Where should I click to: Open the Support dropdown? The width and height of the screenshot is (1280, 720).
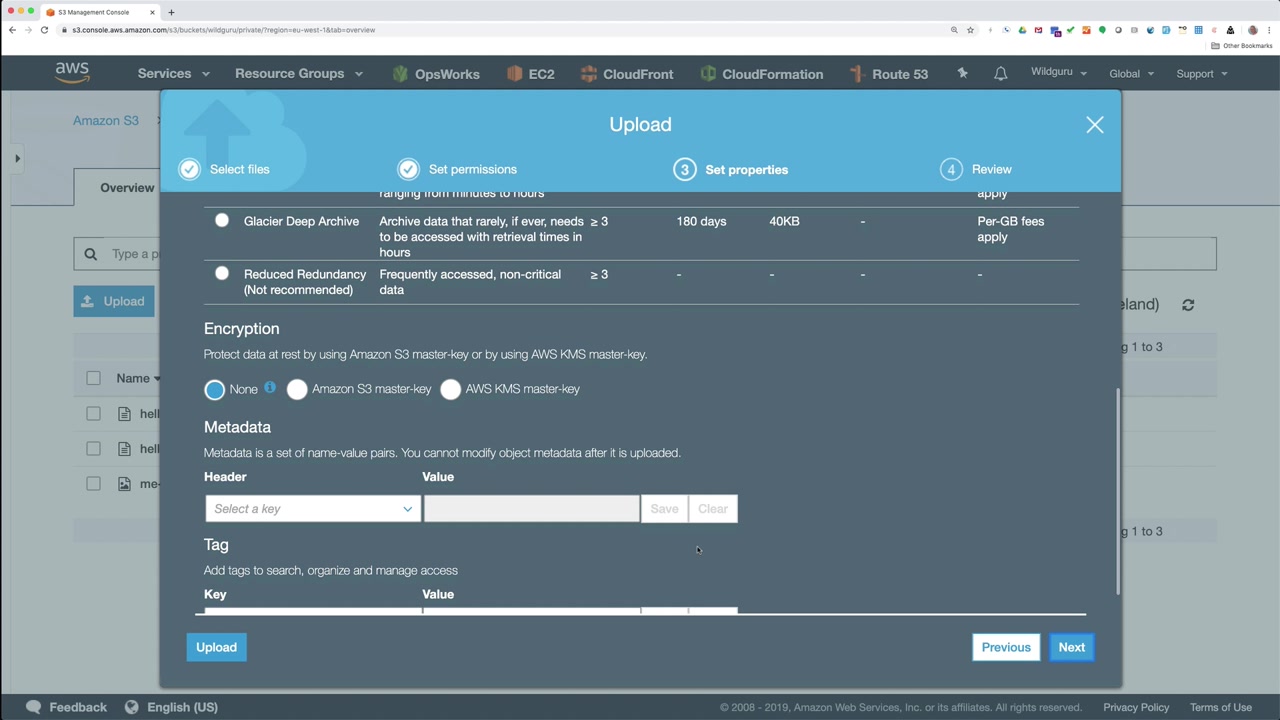[x=1202, y=74]
